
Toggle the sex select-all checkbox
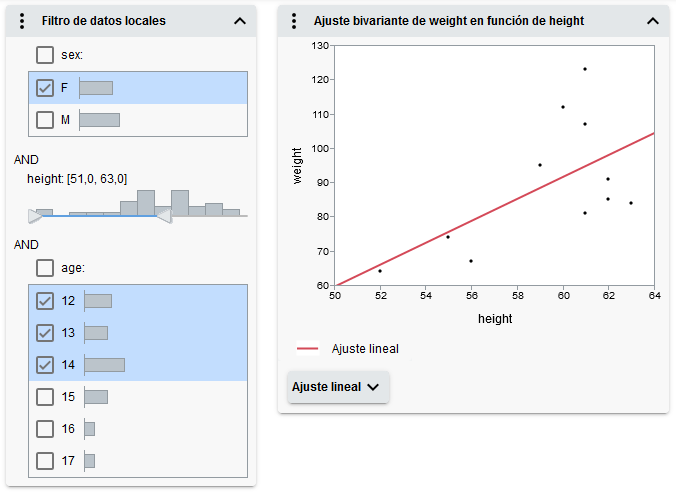click(45, 55)
